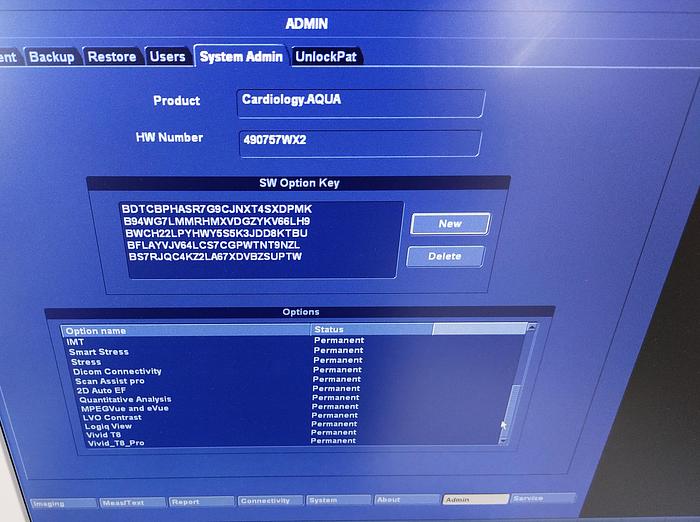Select the Scan Assist pro row

(x=292, y=380)
